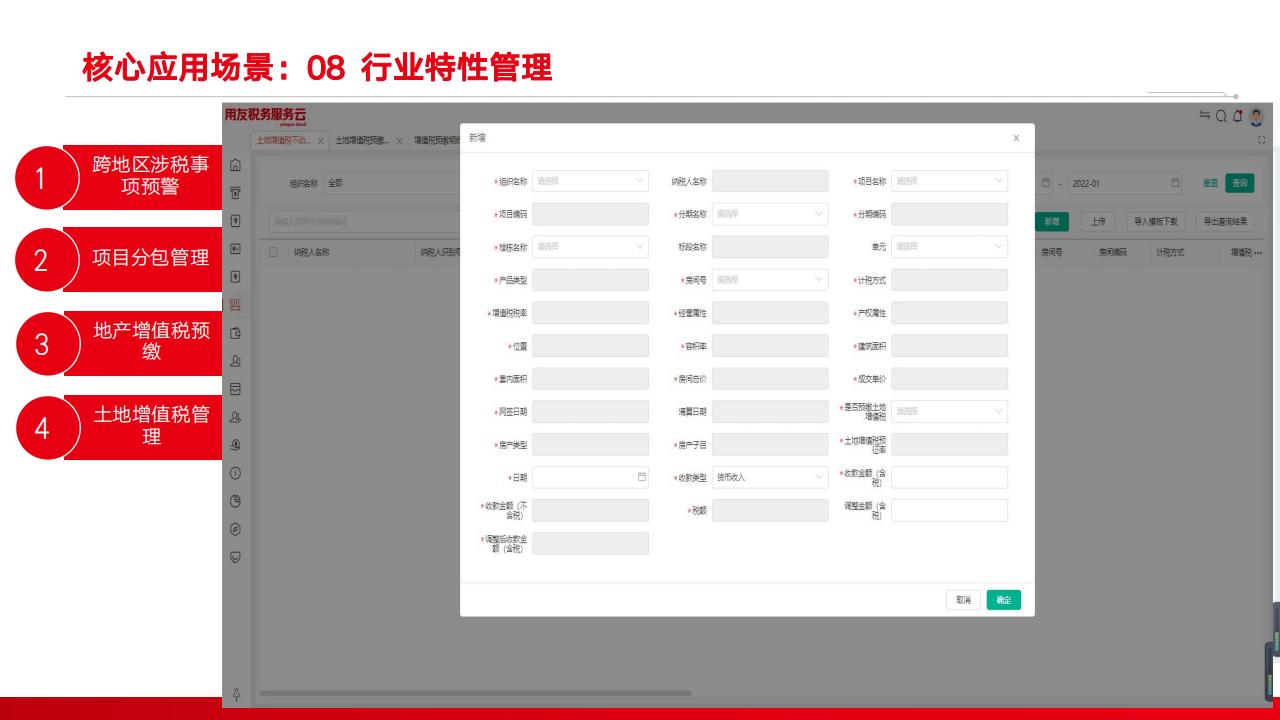1280x720 pixels.
Task: Close the 新增 dialog with X
Action: (1016, 138)
